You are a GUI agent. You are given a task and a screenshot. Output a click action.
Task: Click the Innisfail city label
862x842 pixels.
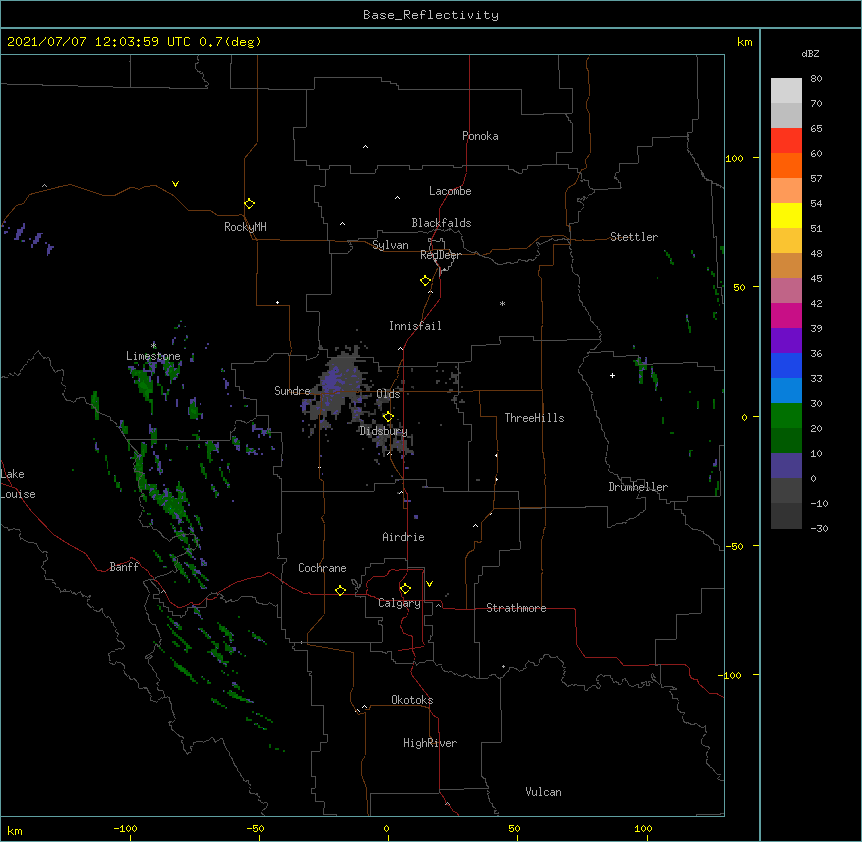pyautogui.click(x=415, y=326)
